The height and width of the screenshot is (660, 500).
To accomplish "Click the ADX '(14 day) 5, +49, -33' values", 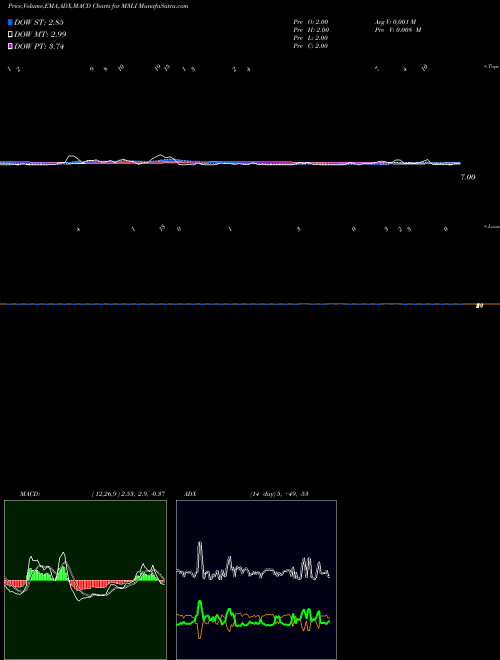I will 279,494.
